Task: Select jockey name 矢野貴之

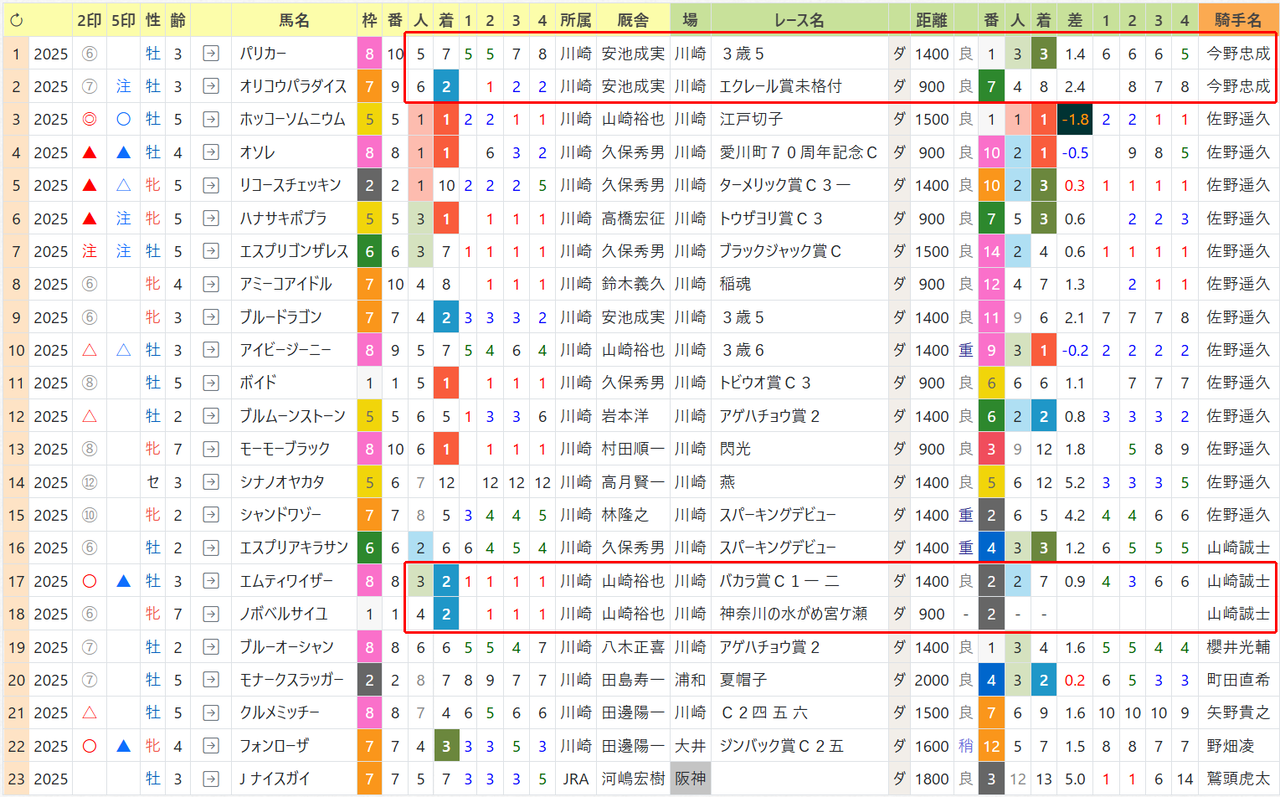Action: pos(1239,713)
